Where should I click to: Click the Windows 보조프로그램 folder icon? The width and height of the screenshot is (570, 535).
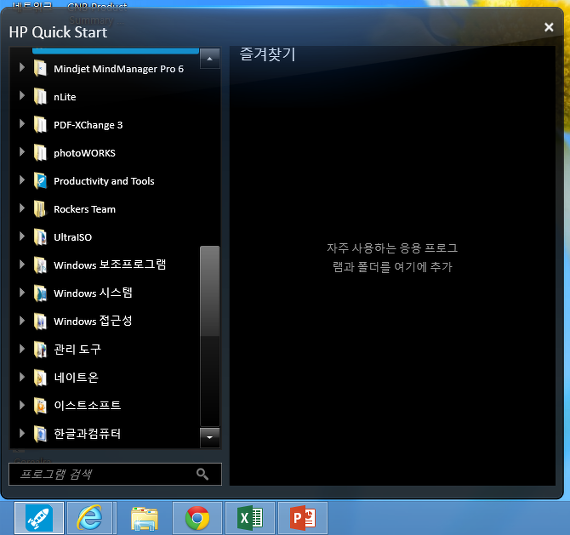40,265
